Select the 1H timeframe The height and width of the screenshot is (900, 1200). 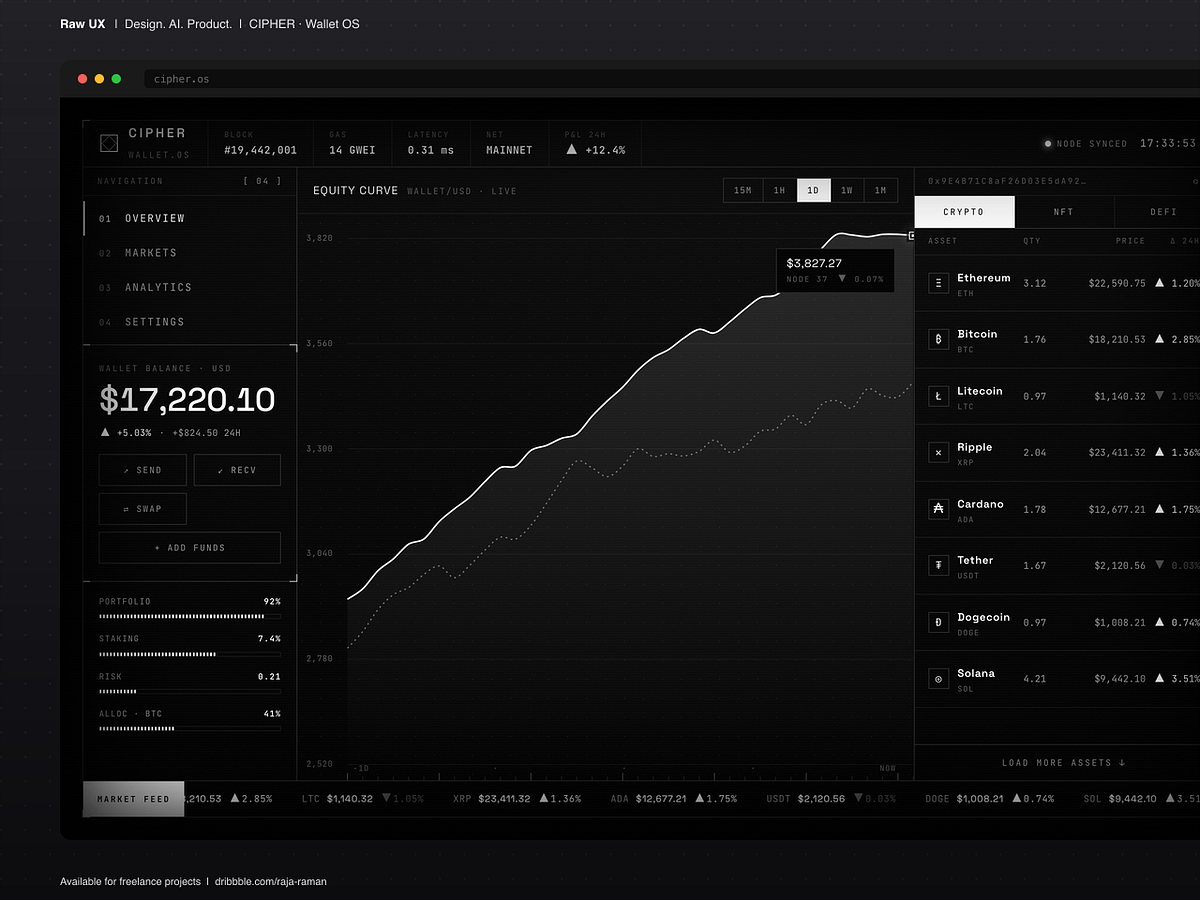click(780, 190)
